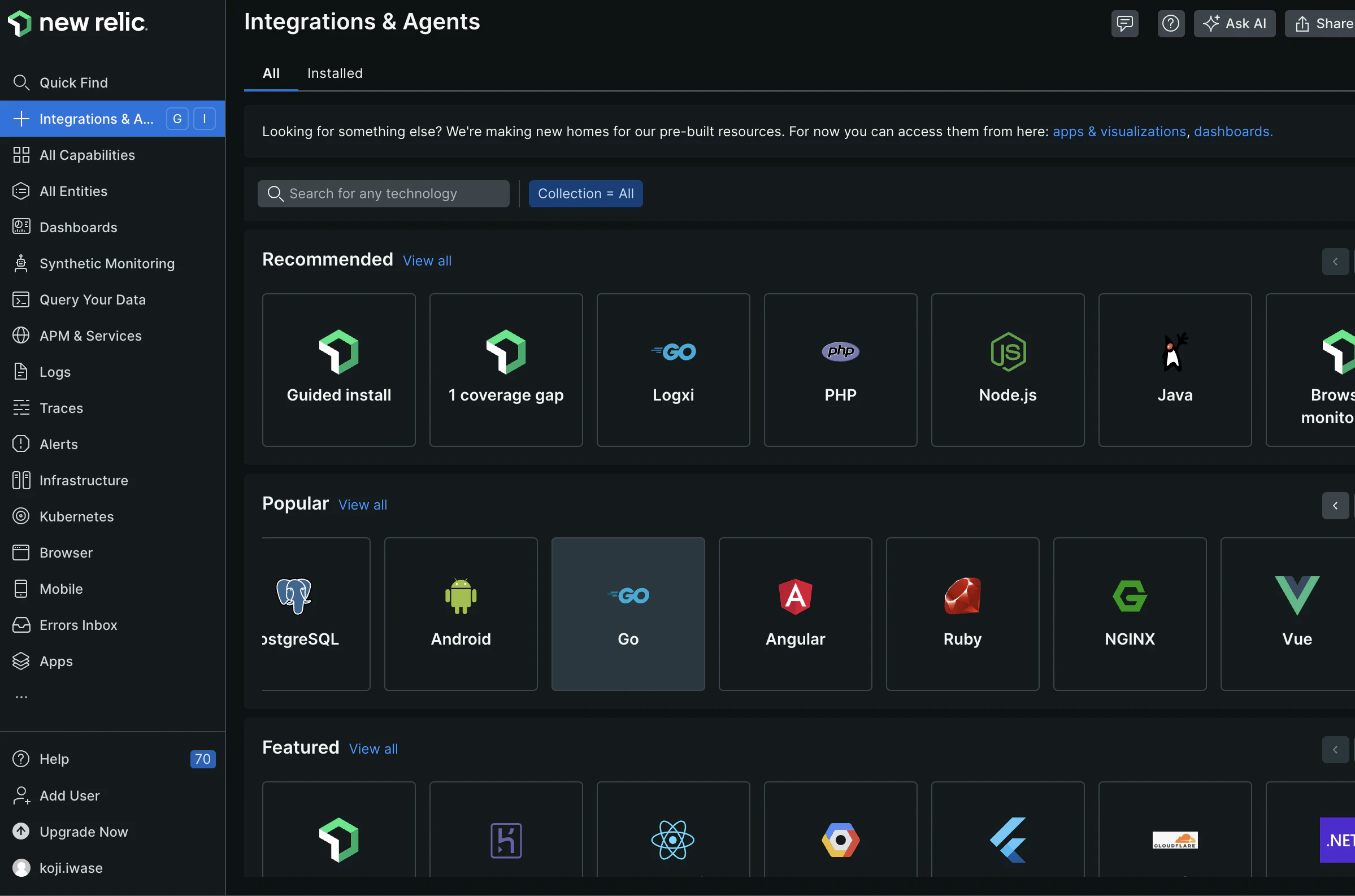Viewport: 1355px width, 896px height.
Task: Open Kubernetes in sidebar
Action: 112,516
